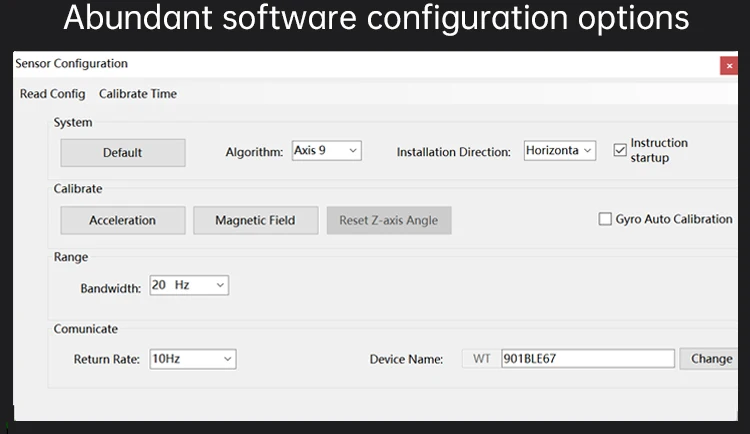Click the Range group heading
Image resolution: width=750 pixels, height=434 pixels.
point(71,257)
